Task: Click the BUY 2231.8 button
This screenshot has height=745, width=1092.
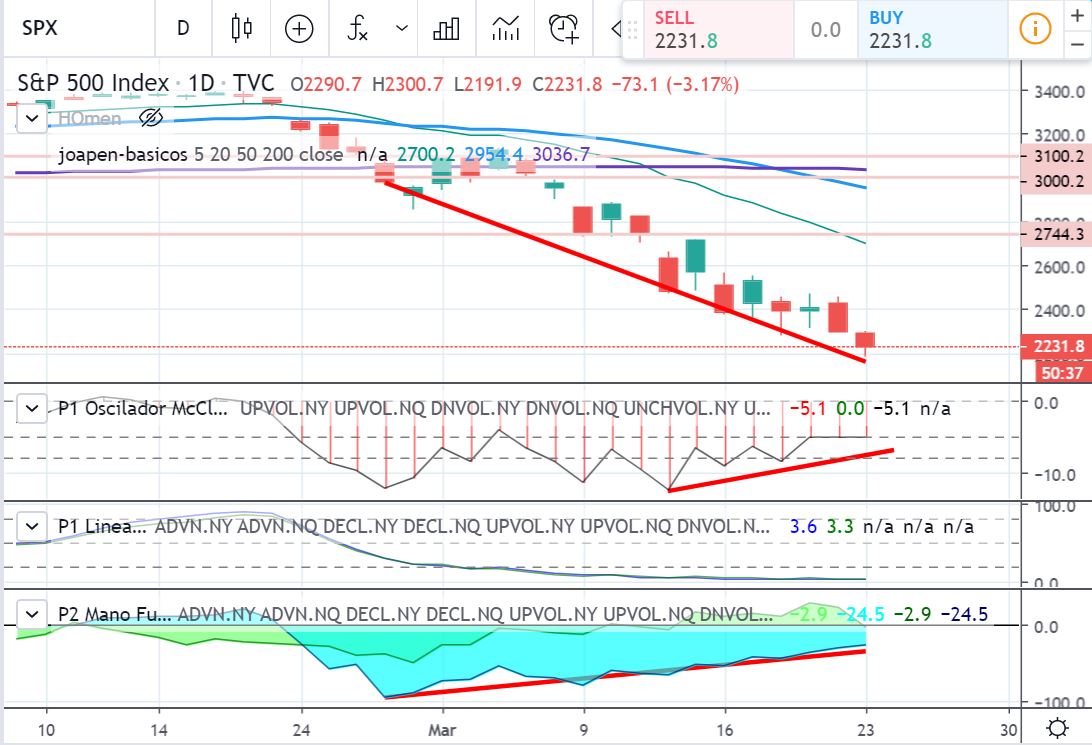Action: (x=930, y=30)
